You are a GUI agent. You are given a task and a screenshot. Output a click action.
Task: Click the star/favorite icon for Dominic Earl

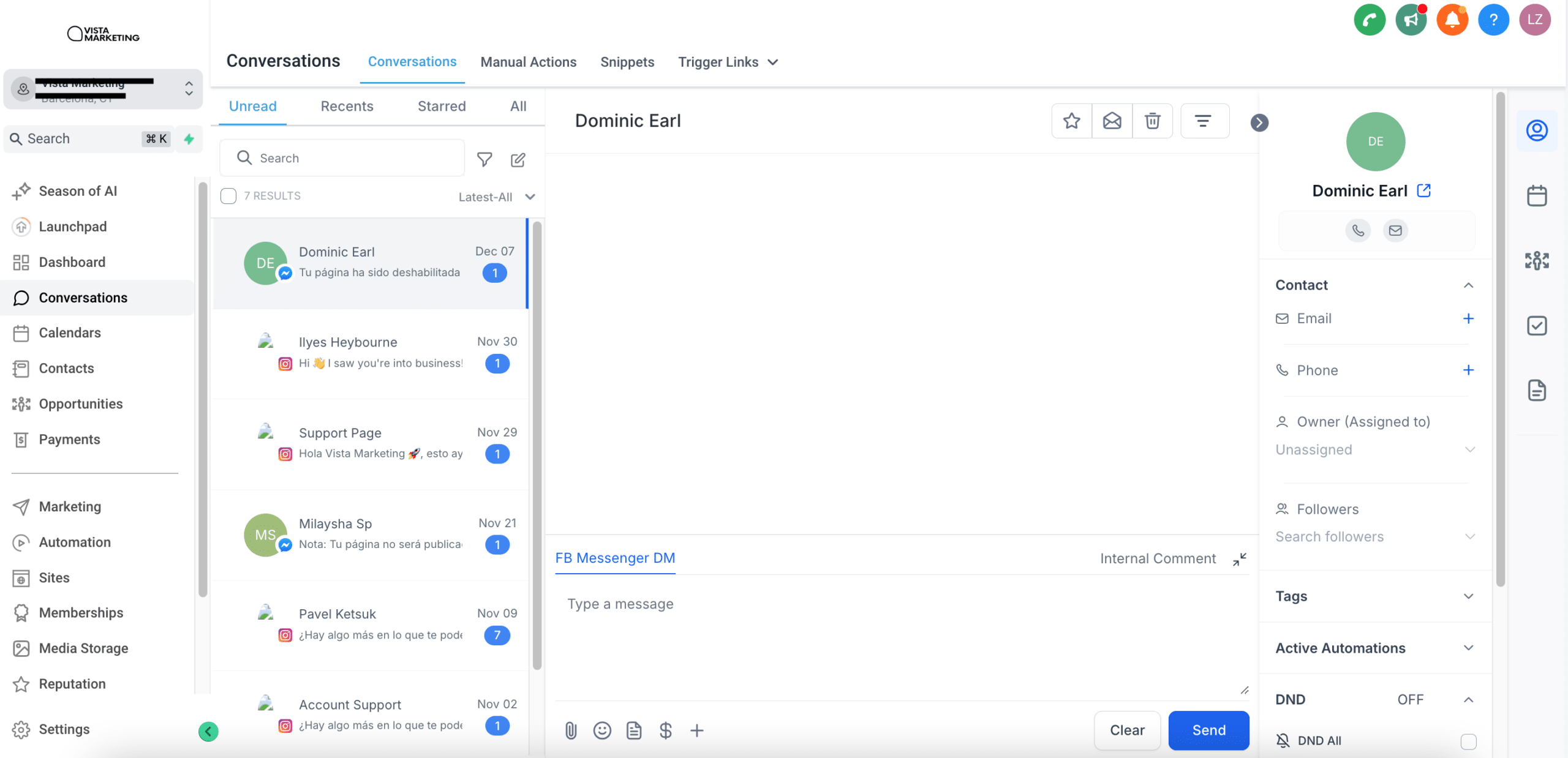(x=1072, y=121)
